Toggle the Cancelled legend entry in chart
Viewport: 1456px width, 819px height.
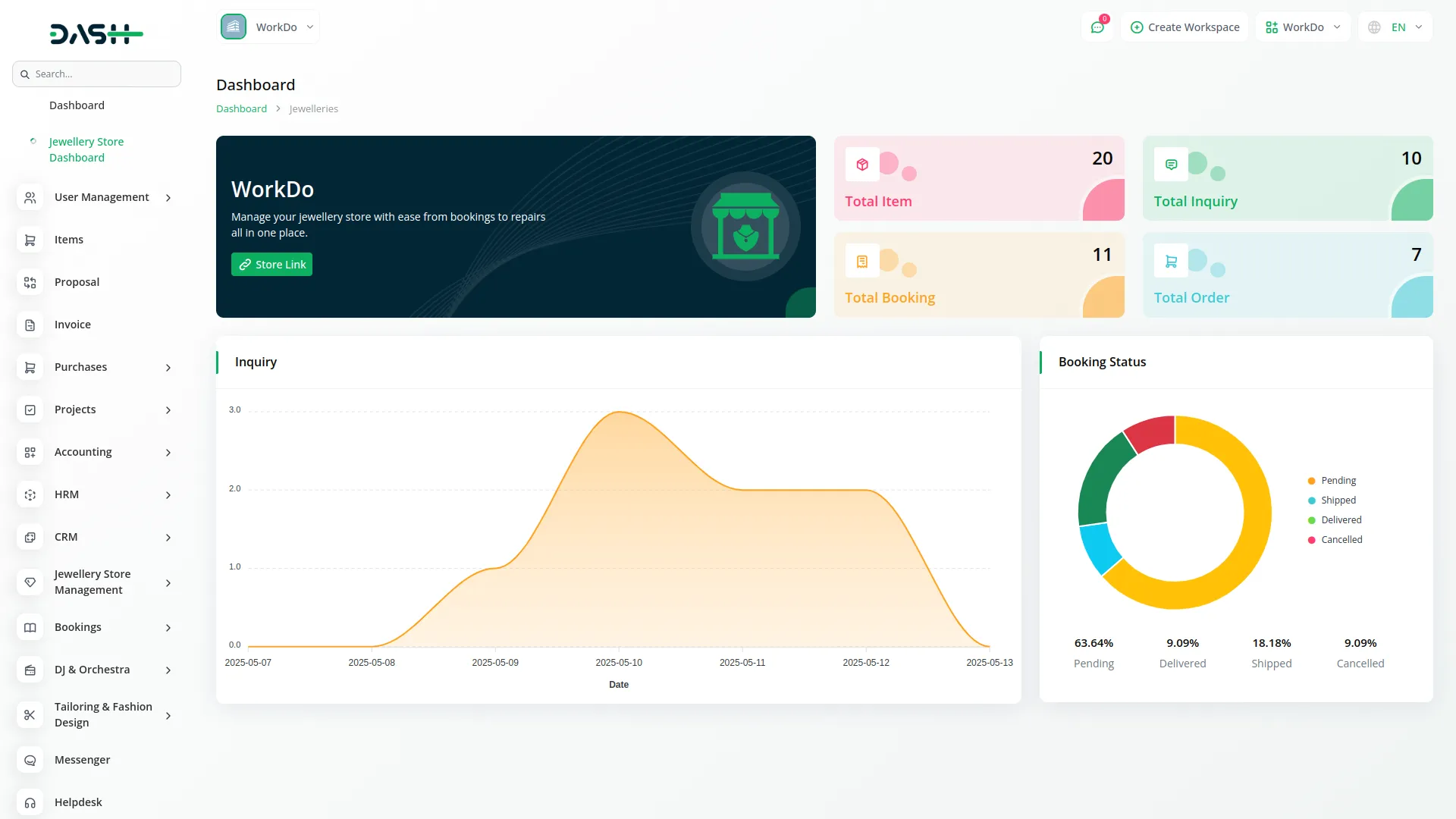(1341, 540)
